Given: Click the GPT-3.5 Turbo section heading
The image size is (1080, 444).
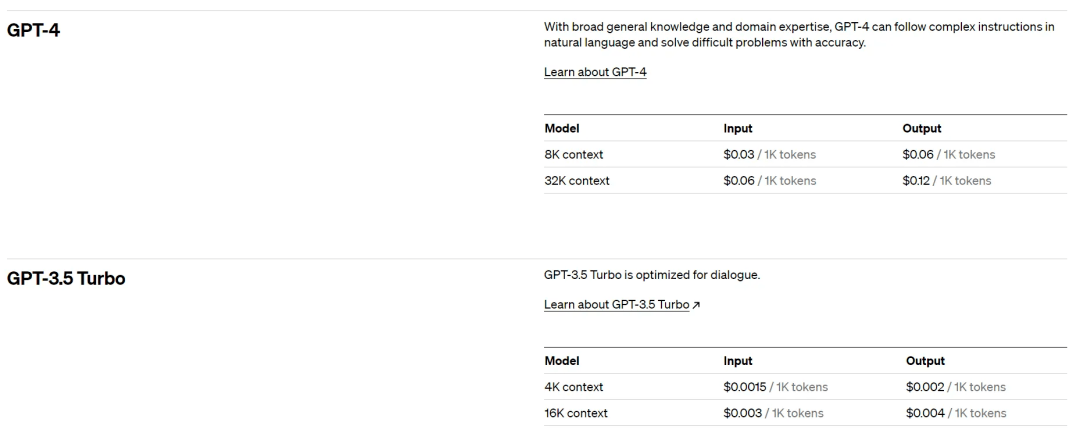Looking at the screenshot, I should tap(66, 278).
